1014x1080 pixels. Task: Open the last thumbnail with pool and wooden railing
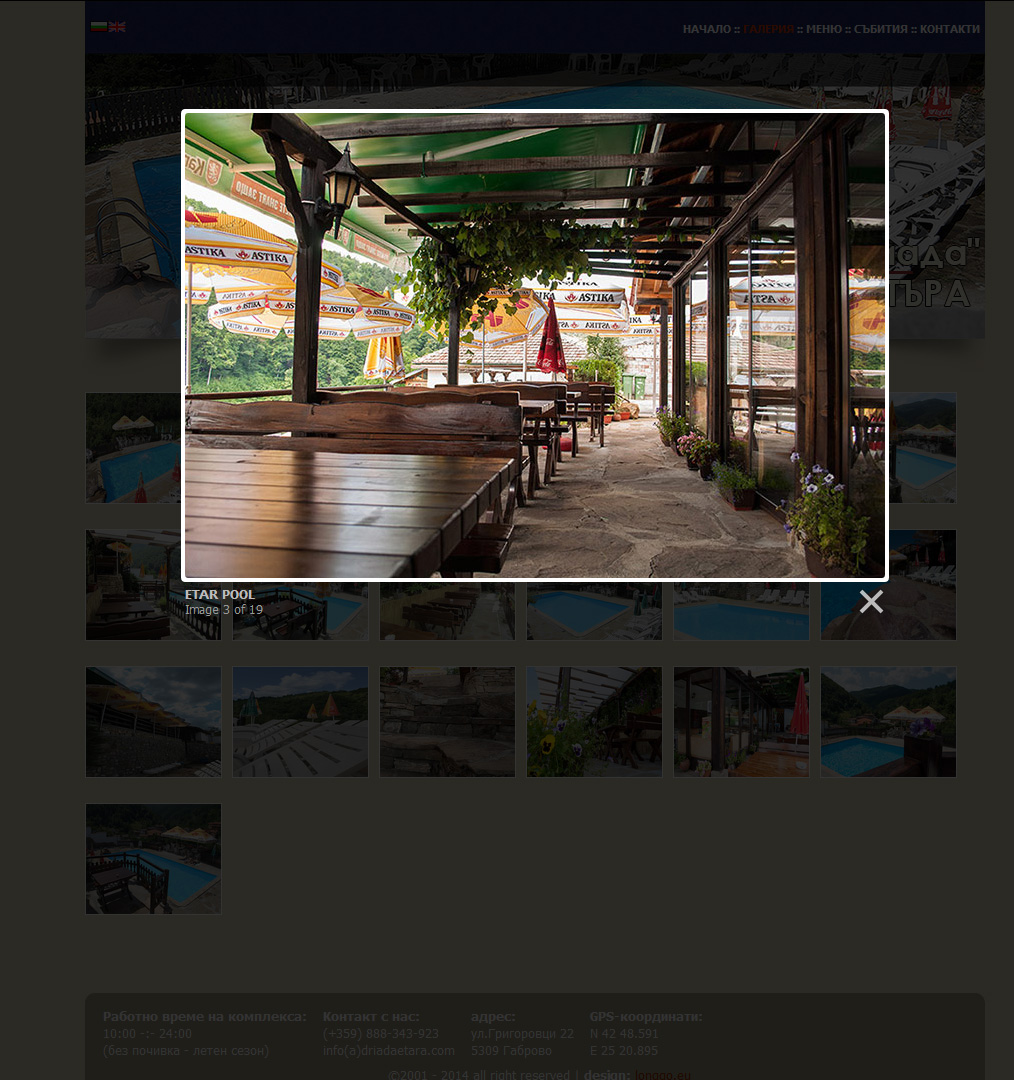154,859
